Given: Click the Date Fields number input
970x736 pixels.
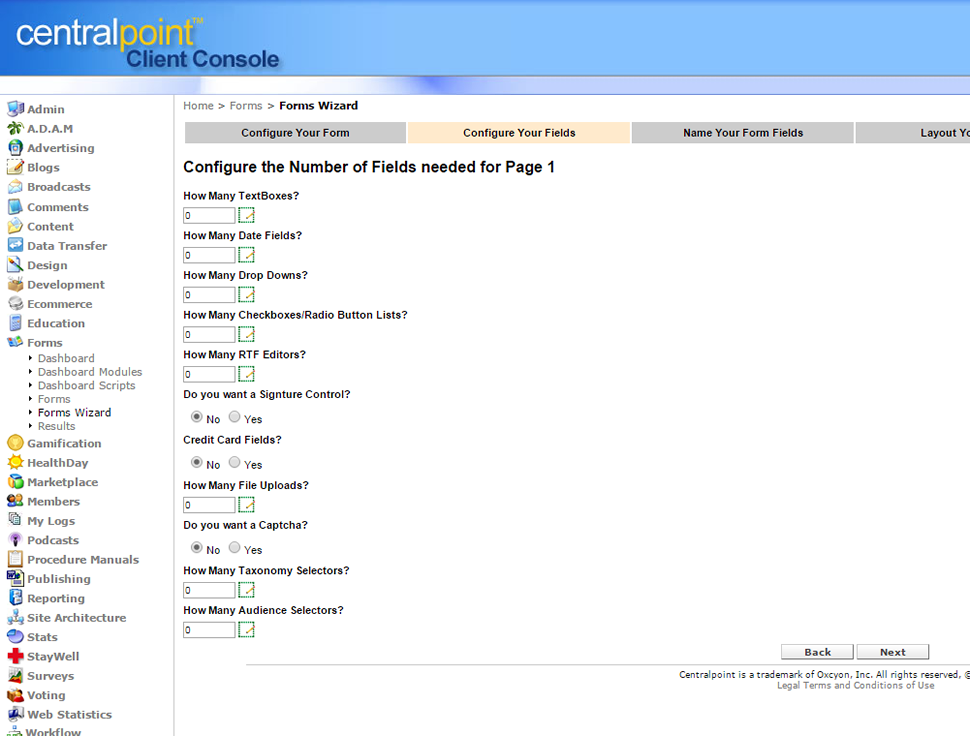Looking at the screenshot, I should 209,255.
